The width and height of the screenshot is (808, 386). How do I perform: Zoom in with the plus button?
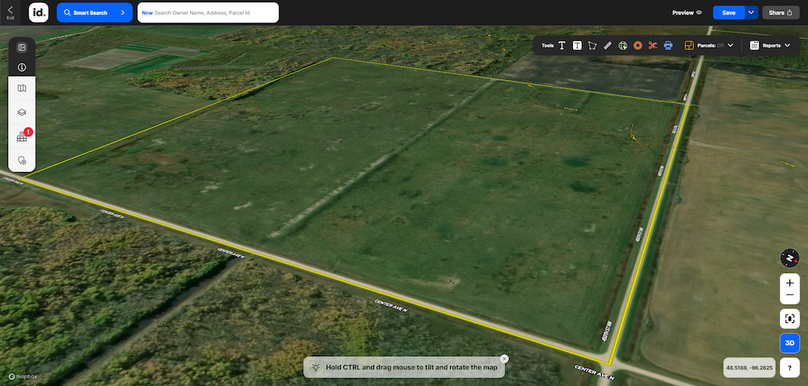(789, 283)
